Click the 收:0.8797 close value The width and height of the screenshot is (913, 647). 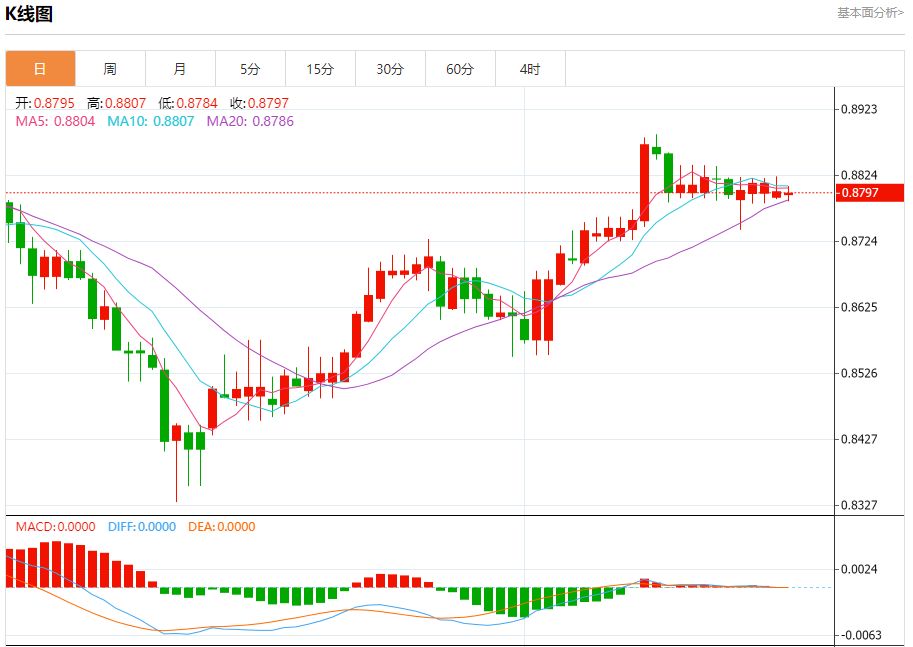pyautogui.click(x=259, y=103)
